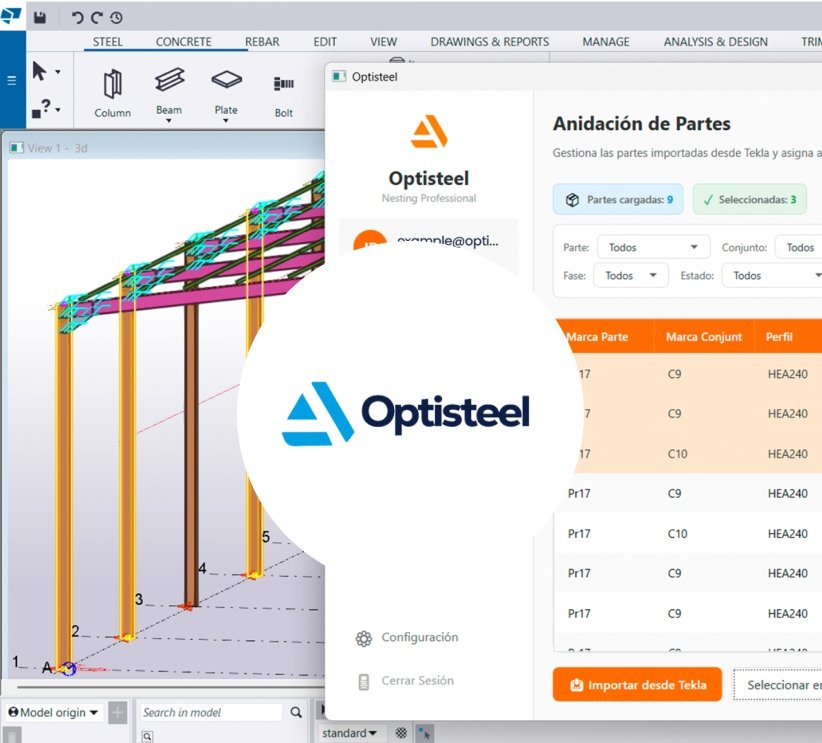Activate the inquire object tool
This screenshot has height=743, width=822.
pyautogui.click(x=41, y=109)
